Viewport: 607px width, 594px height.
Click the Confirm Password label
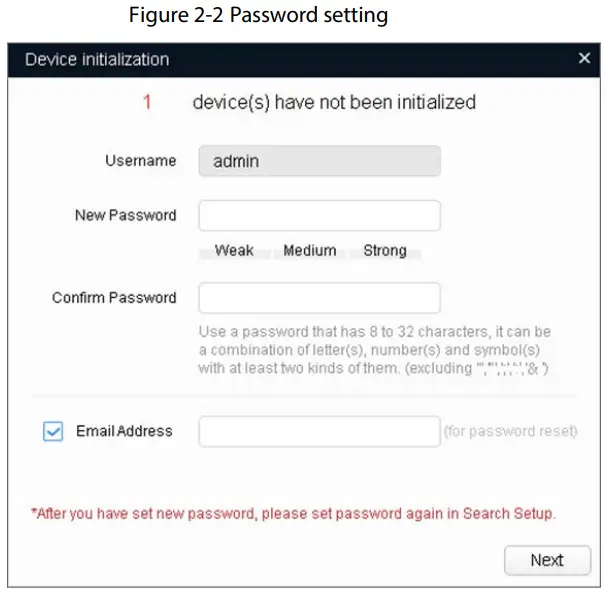tap(114, 298)
